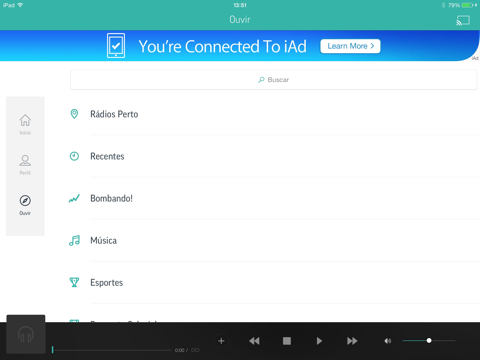Mute using the speaker icon
Screen dimensions: 480x360
388,341
